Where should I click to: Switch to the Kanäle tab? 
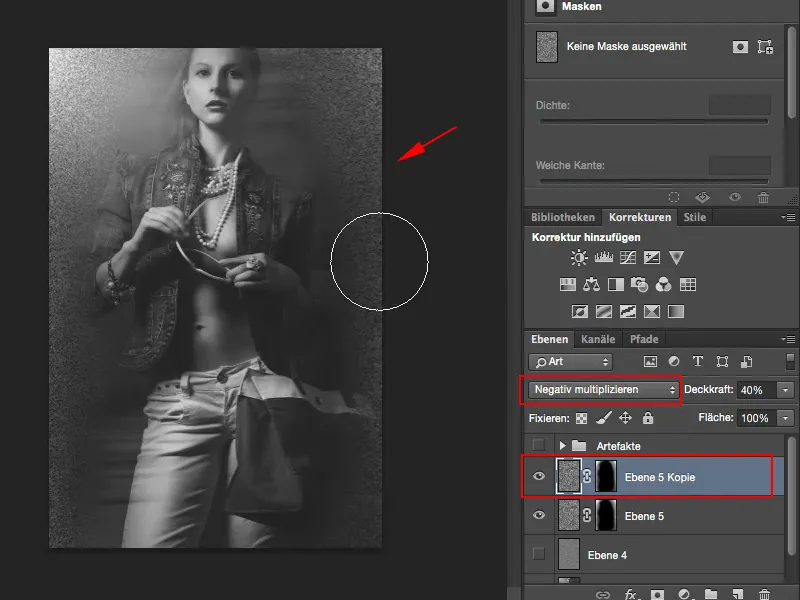(x=598, y=338)
